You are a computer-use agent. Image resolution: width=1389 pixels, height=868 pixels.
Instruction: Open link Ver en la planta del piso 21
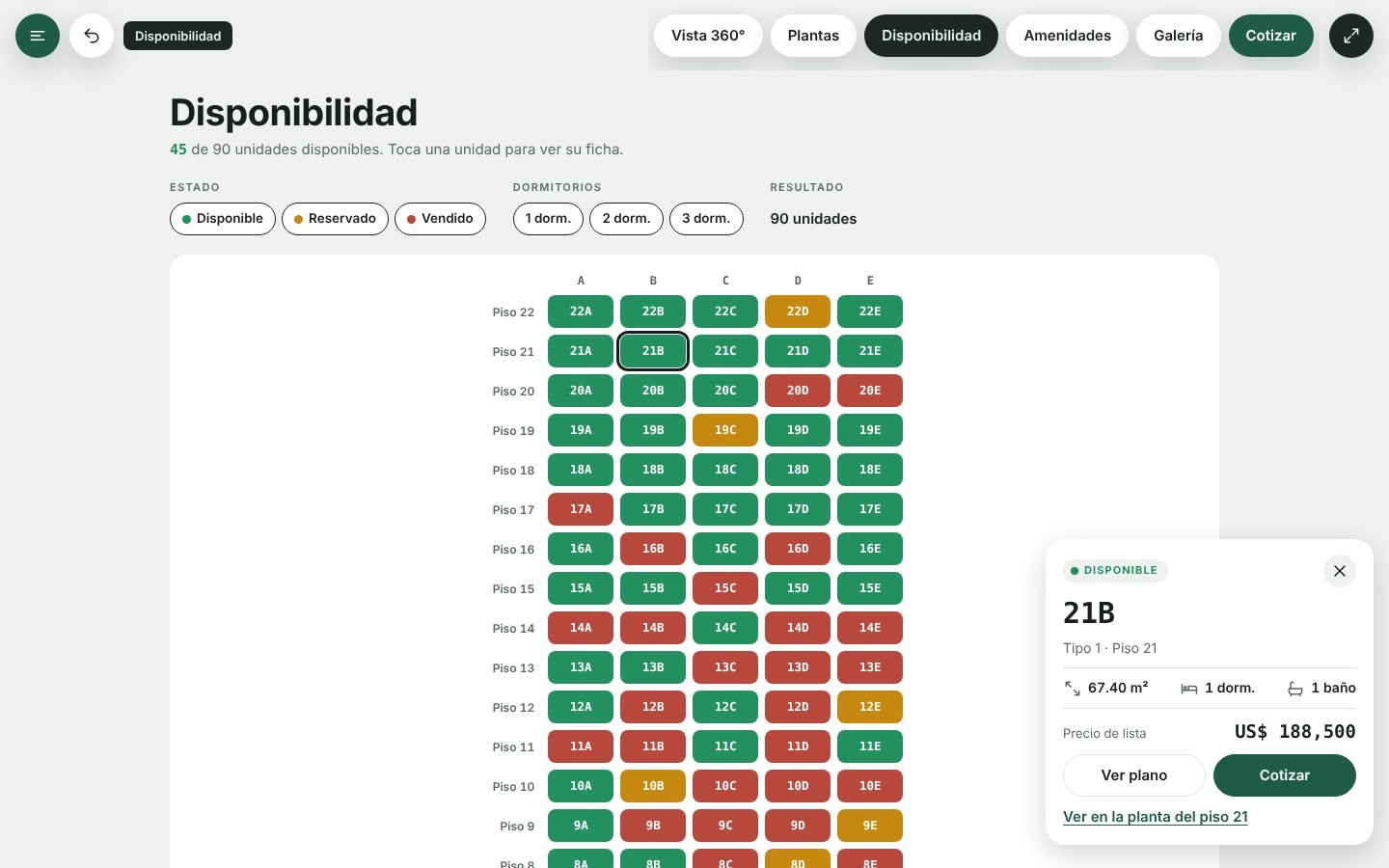click(x=1156, y=817)
